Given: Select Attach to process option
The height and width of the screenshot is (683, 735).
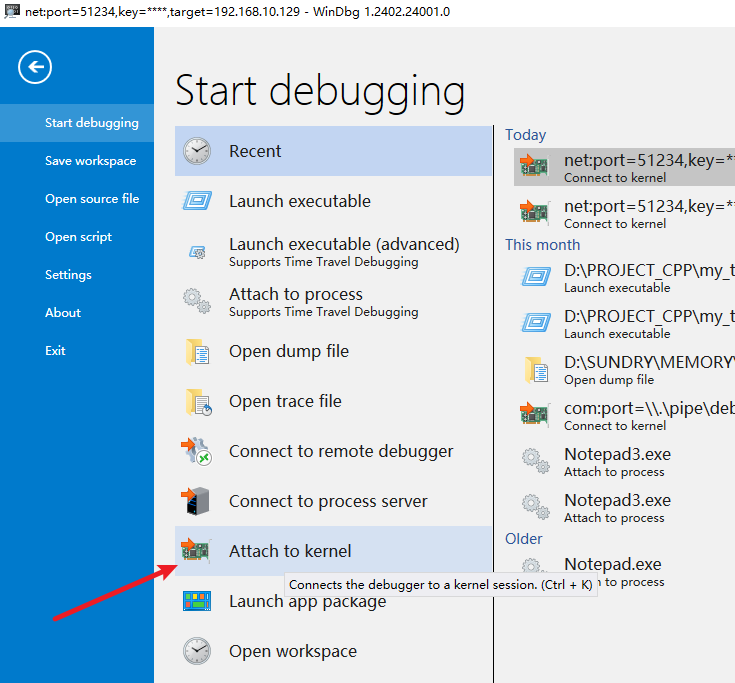Looking at the screenshot, I should [x=333, y=301].
